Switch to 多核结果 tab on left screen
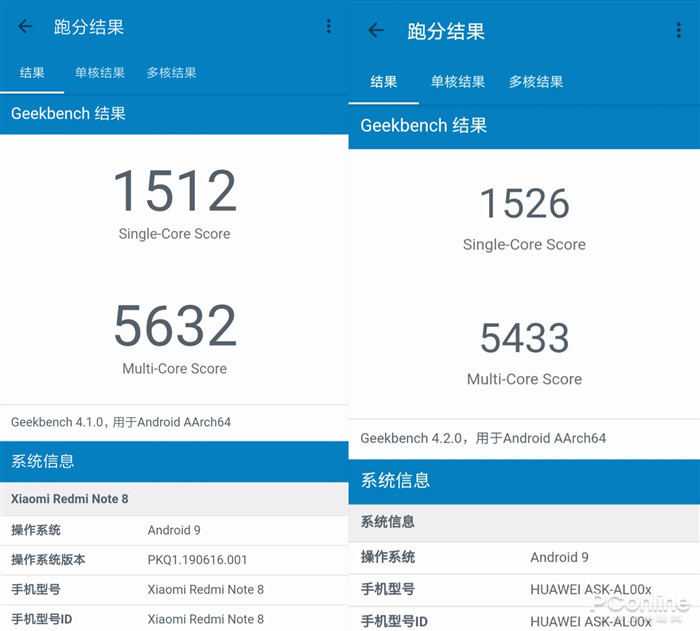 click(172, 73)
